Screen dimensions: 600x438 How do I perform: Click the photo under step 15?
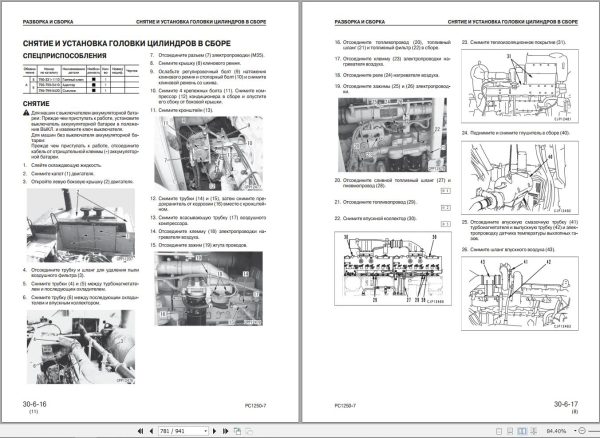pos(209,288)
